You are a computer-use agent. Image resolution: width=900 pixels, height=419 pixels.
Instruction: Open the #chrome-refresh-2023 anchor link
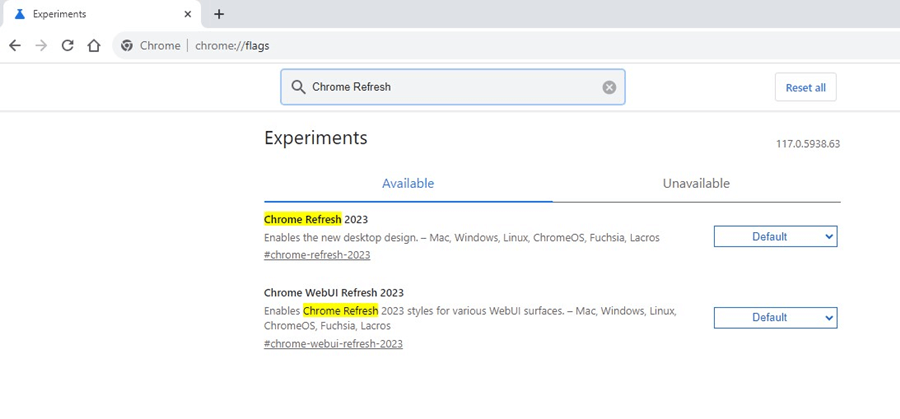point(317,255)
